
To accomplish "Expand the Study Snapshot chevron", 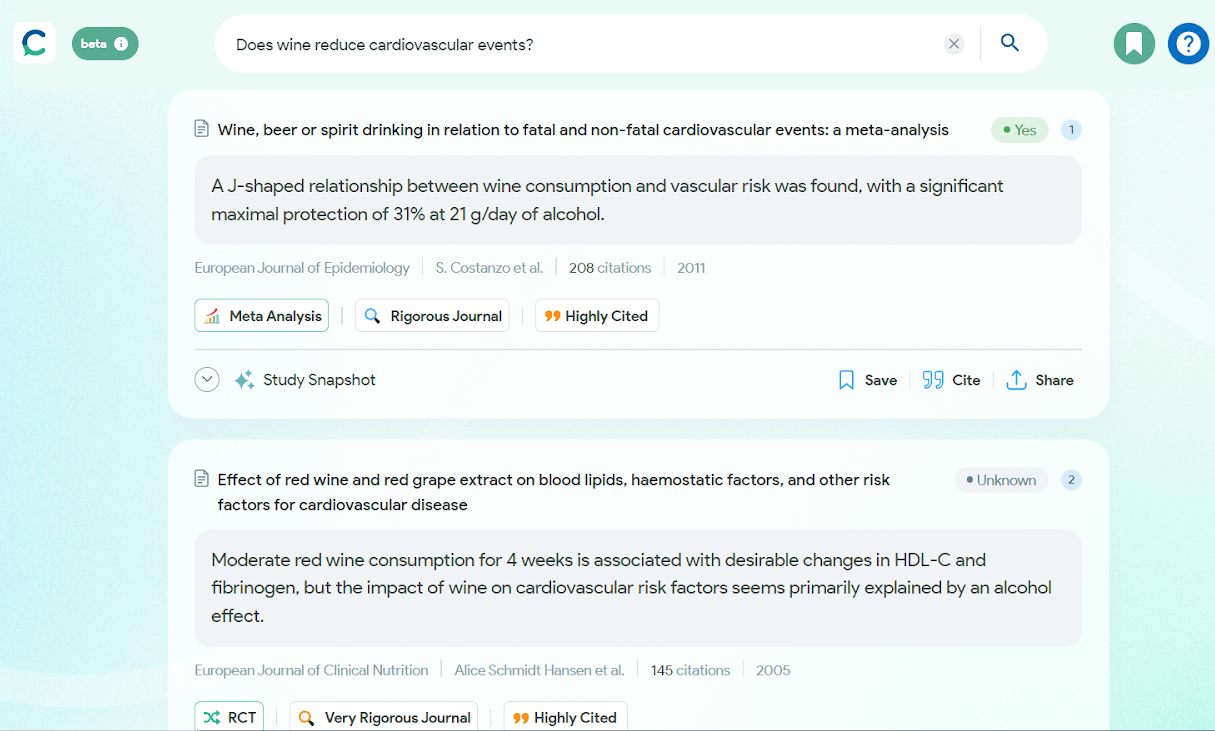I will (x=207, y=380).
